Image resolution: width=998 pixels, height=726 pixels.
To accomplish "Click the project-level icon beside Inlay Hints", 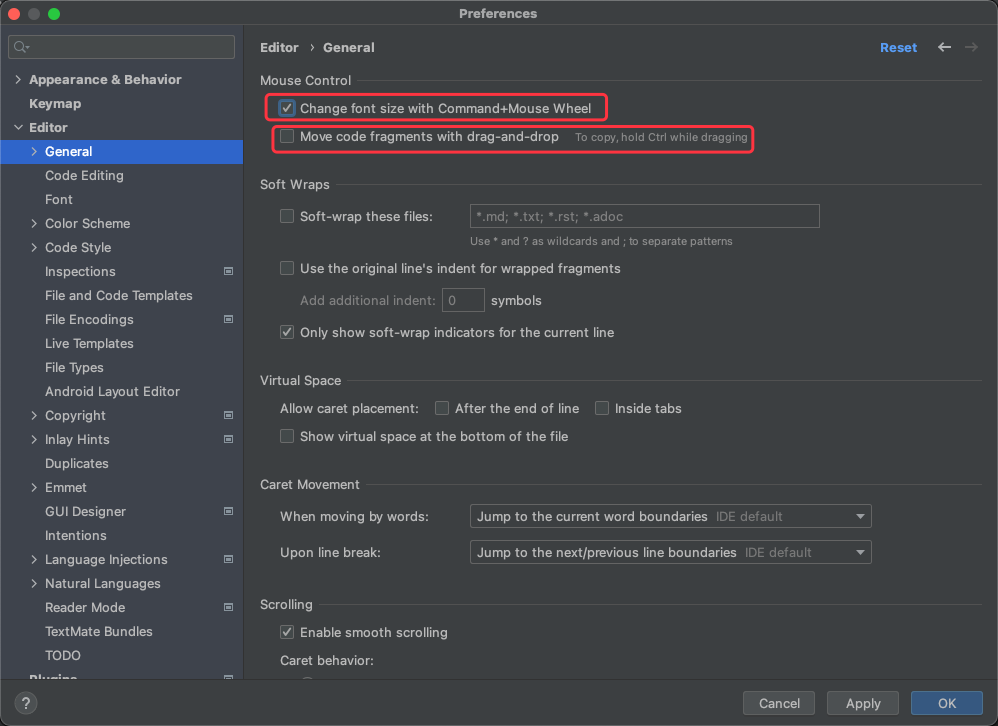I will [228, 439].
